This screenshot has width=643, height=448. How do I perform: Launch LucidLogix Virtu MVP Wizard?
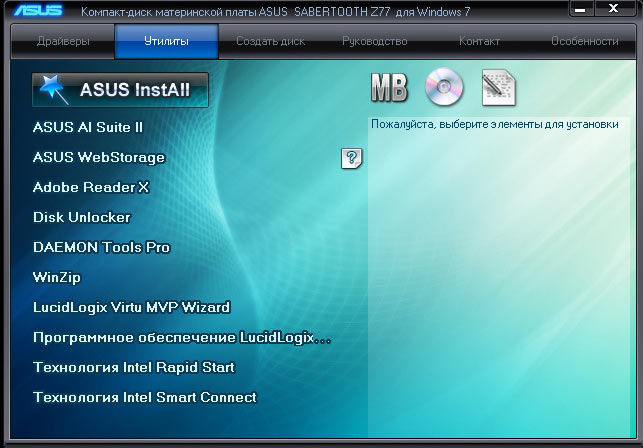(x=131, y=307)
